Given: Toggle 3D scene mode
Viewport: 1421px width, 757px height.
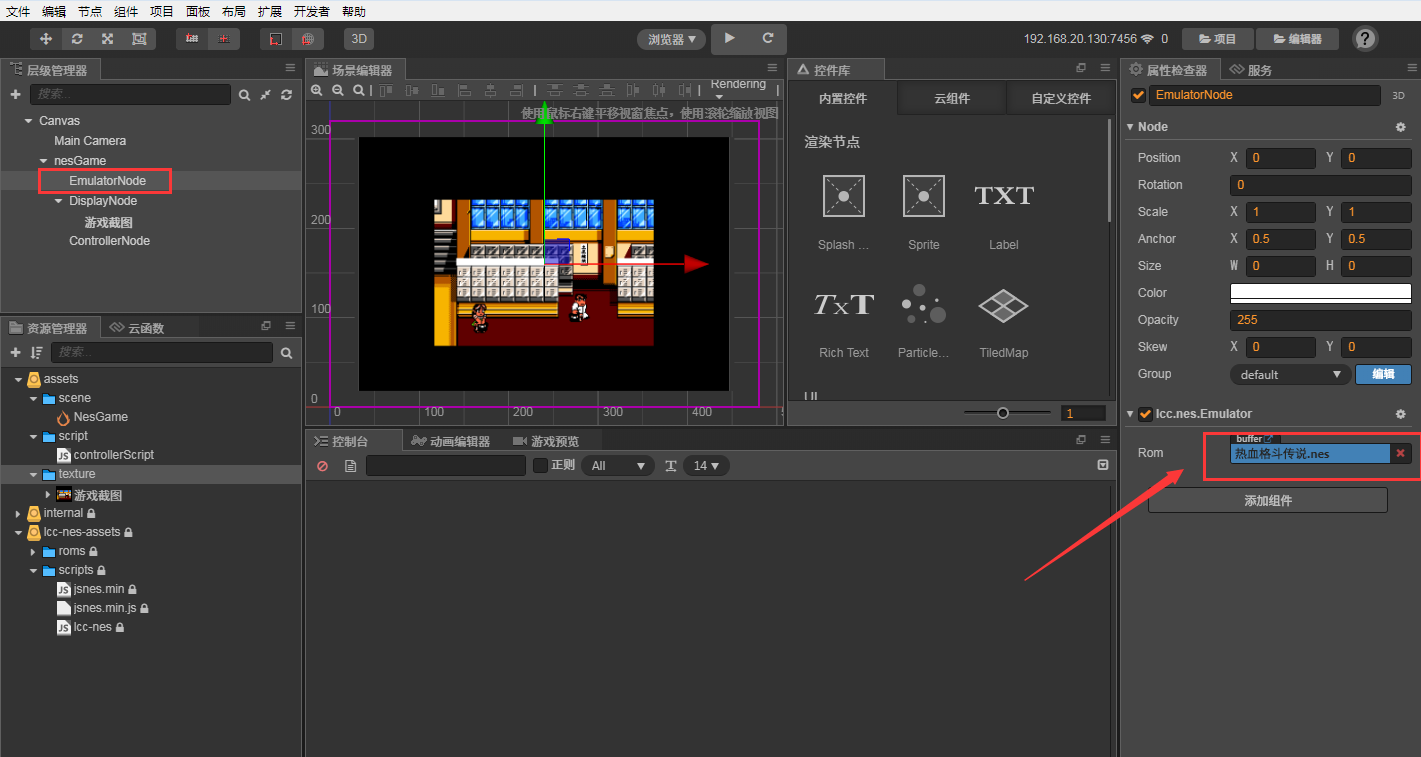Looking at the screenshot, I should [359, 39].
